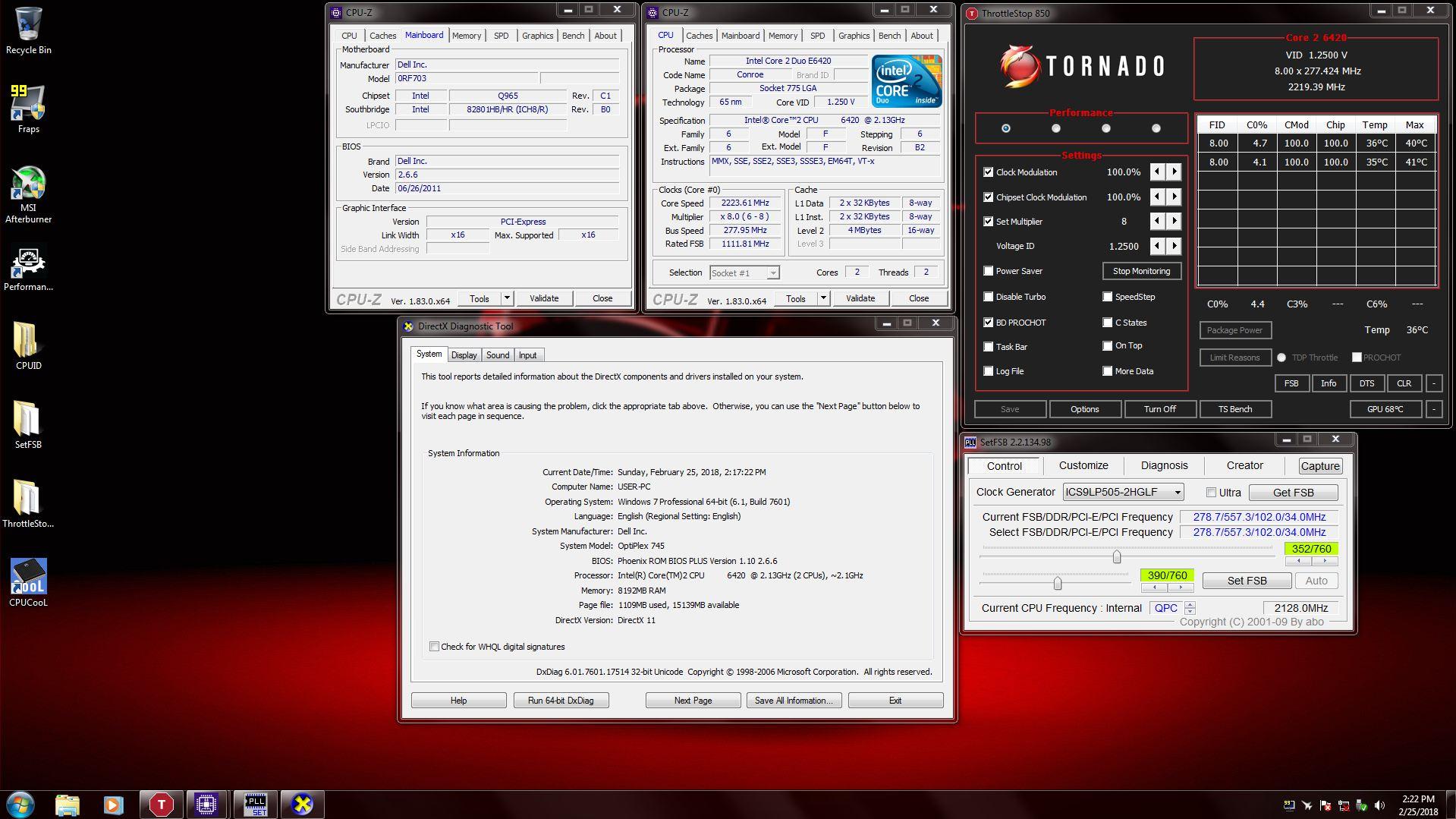Click the upper FSB slider thumb in SetFSB

click(x=1116, y=557)
